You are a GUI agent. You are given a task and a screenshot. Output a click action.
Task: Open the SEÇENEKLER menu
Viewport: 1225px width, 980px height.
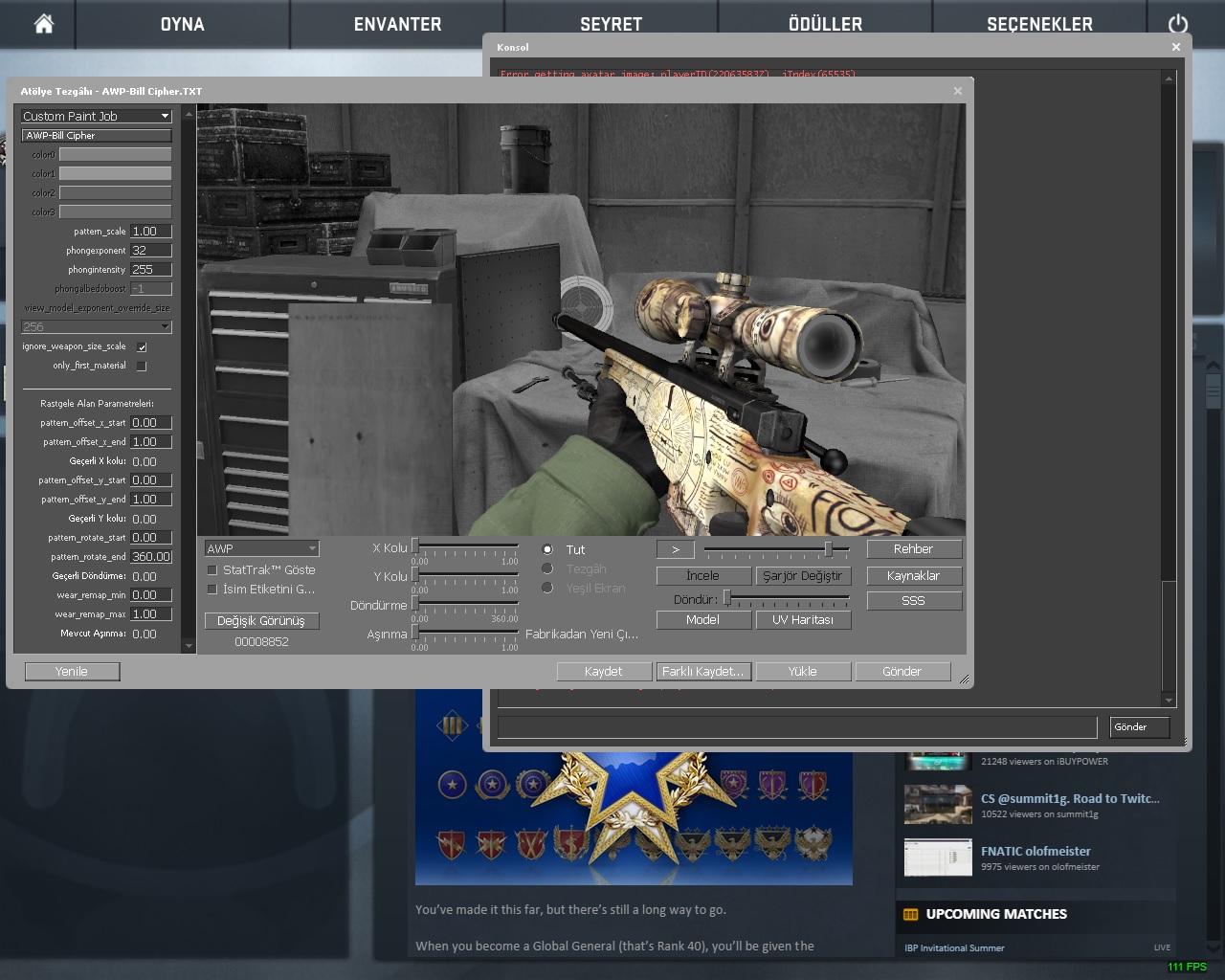tap(1039, 24)
